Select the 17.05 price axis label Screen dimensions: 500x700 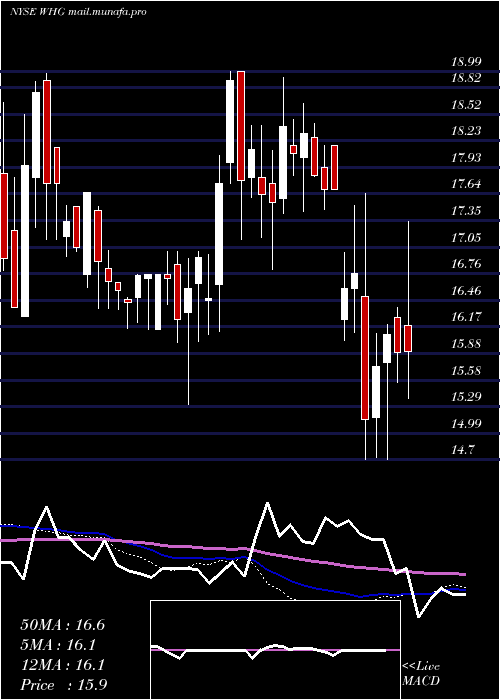(x=466, y=238)
